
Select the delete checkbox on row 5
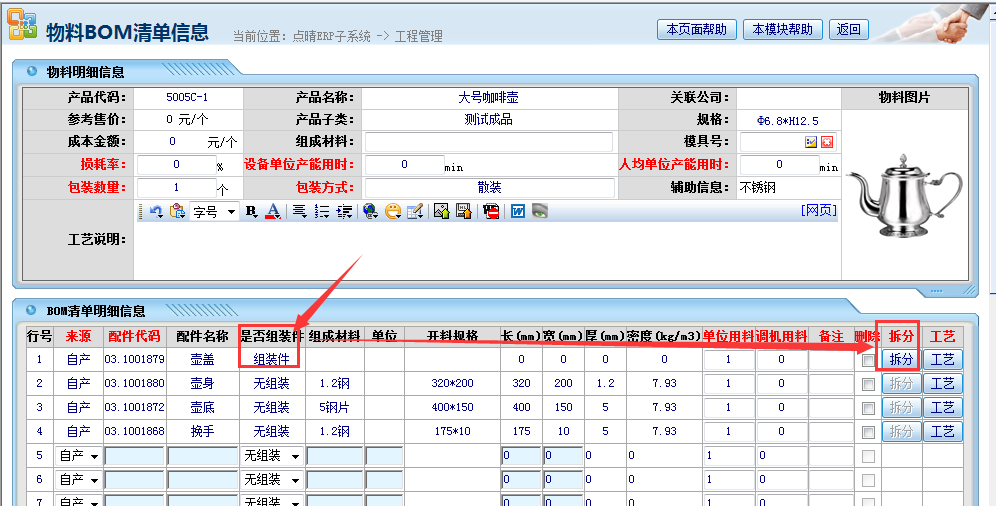(x=867, y=456)
